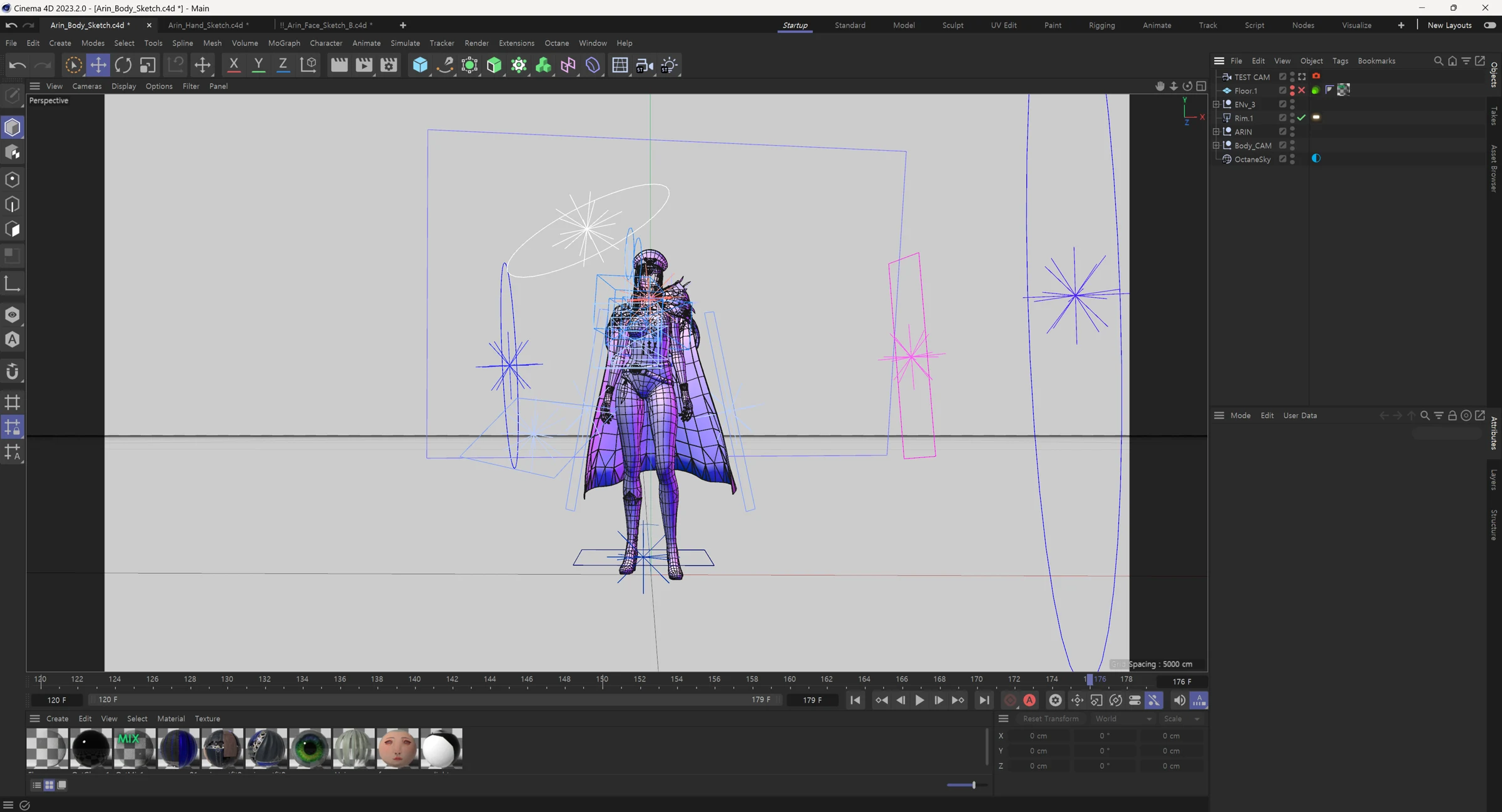The width and height of the screenshot is (1502, 812).
Task: Click the Record Active Objects button
Action: click(x=1009, y=700)
